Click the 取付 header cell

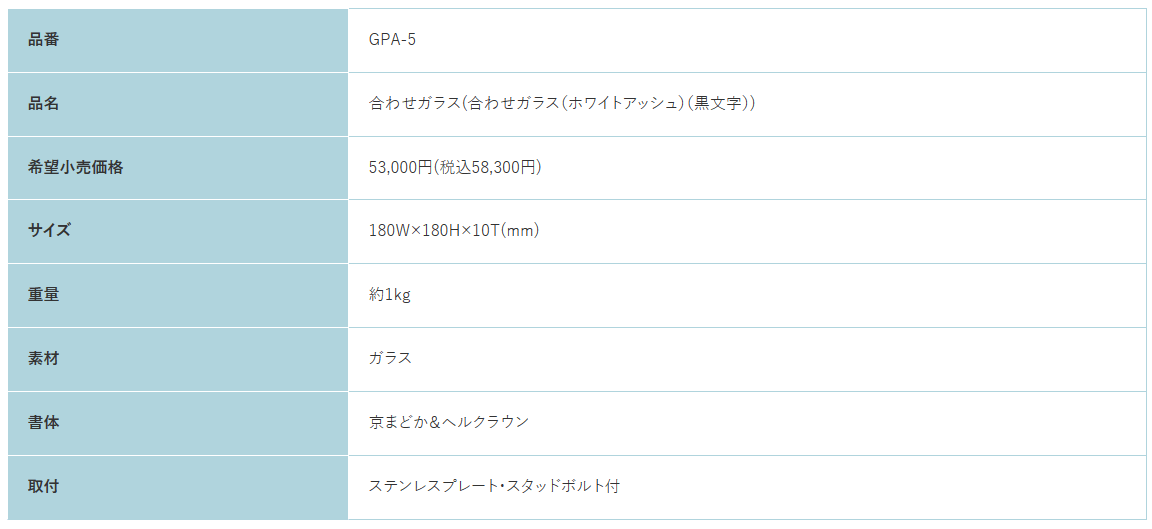click(x=178, y=487)
